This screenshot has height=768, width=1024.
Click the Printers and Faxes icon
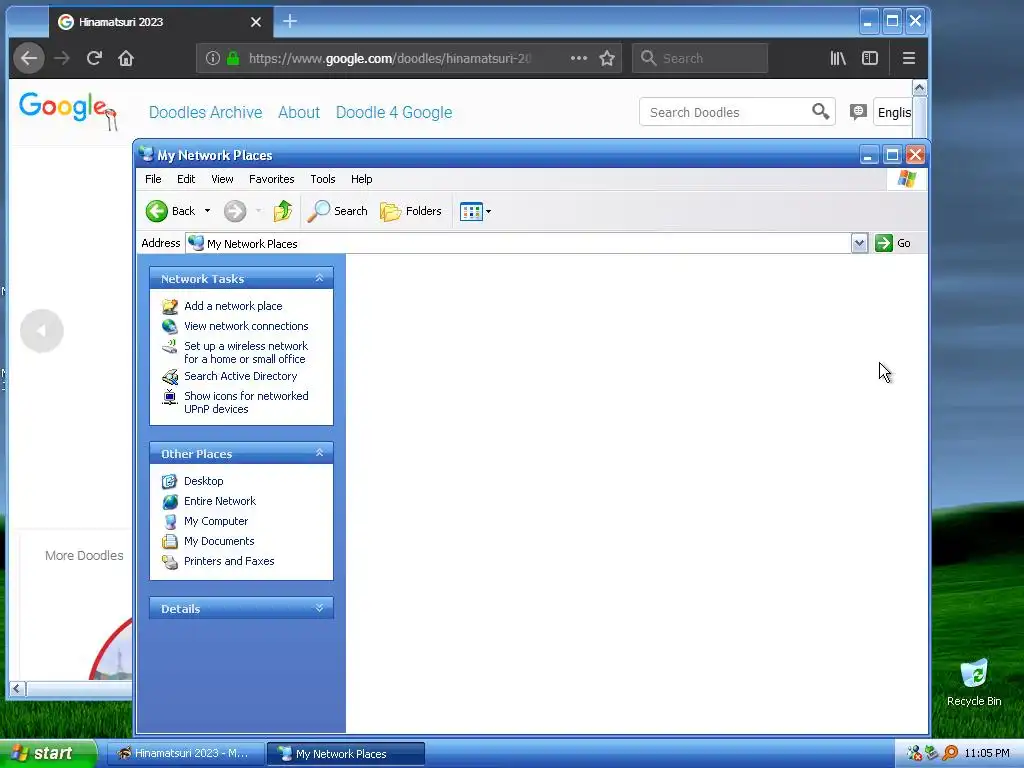coord(170,562)
